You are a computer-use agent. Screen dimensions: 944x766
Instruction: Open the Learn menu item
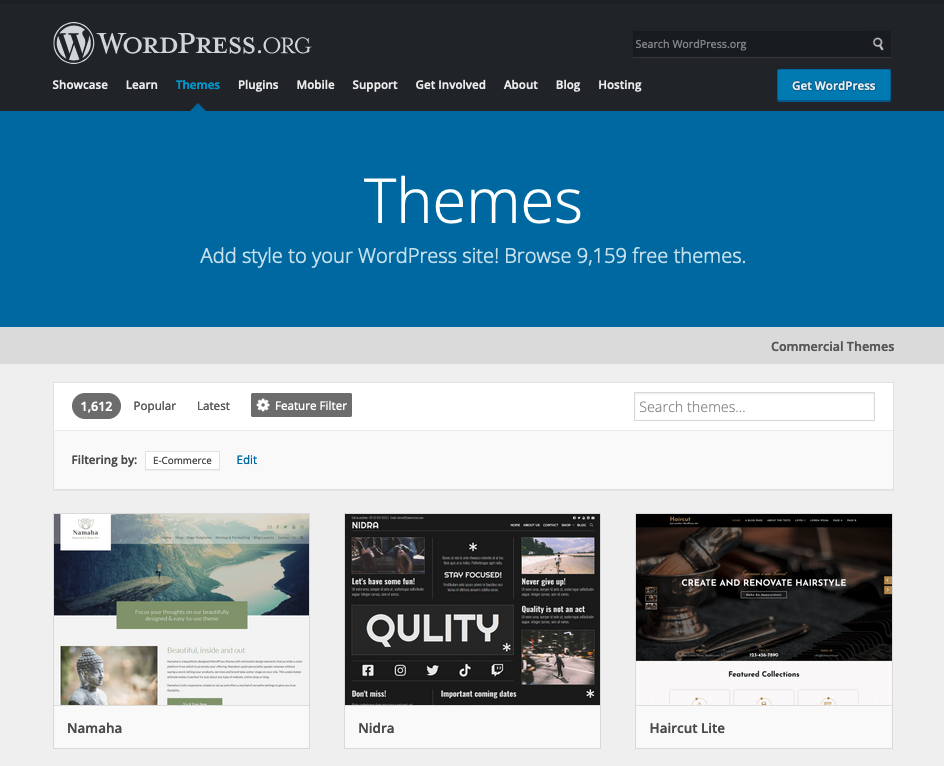point(141,85)
